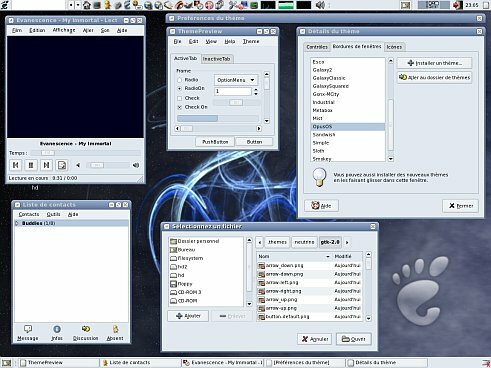Click the Nom column sort arrow

(x=328, y=256)
